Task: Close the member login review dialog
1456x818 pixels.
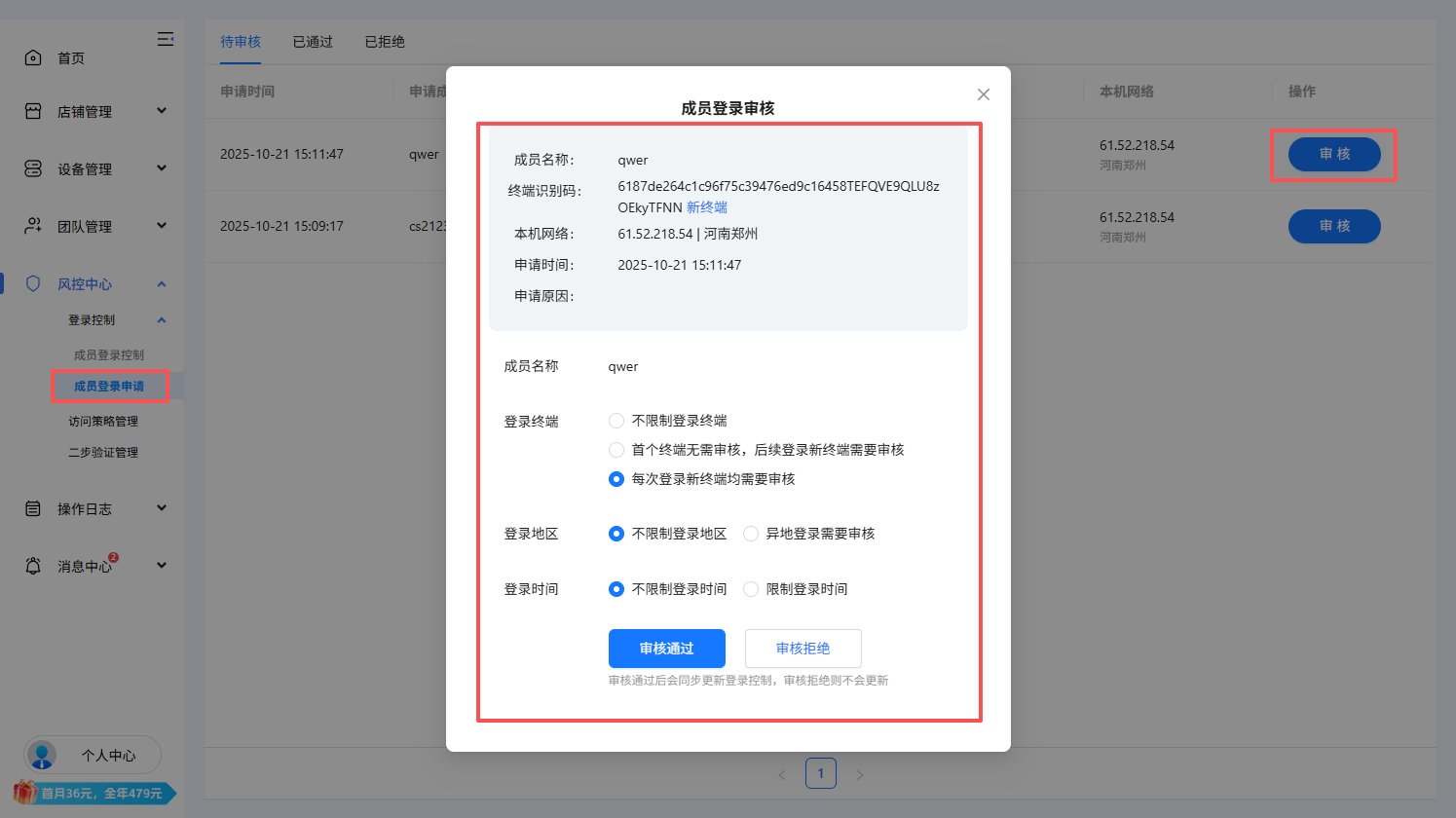Action: point(984,94)
